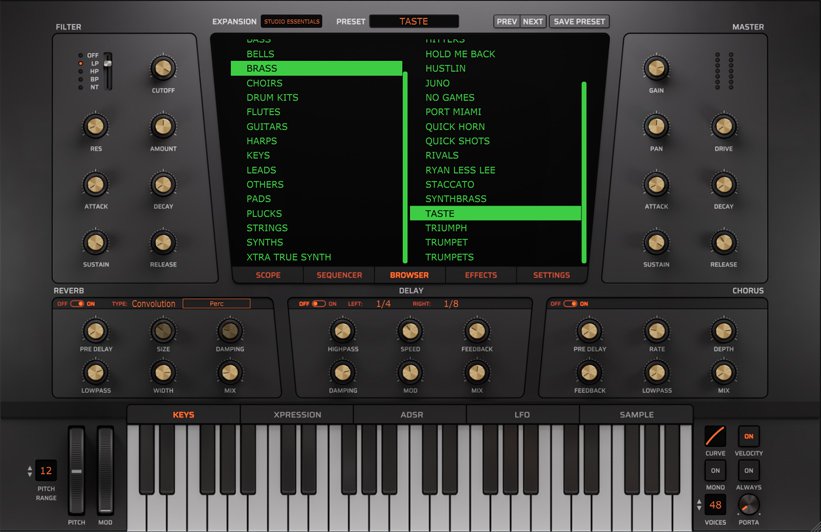Select the velocity Curve shape icon
Viewport: 821px width, 532px height.
point(715,436)
